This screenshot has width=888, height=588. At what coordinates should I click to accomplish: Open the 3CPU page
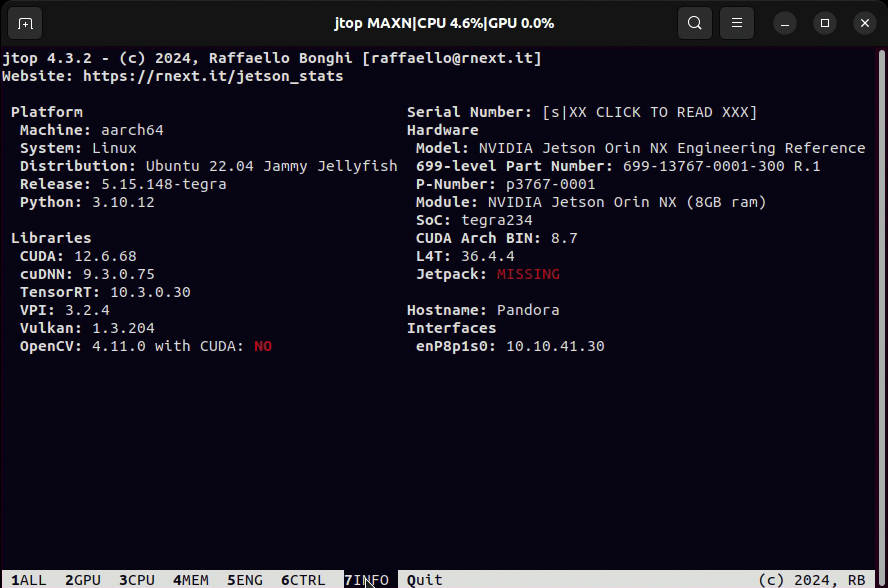click(137, 580)
